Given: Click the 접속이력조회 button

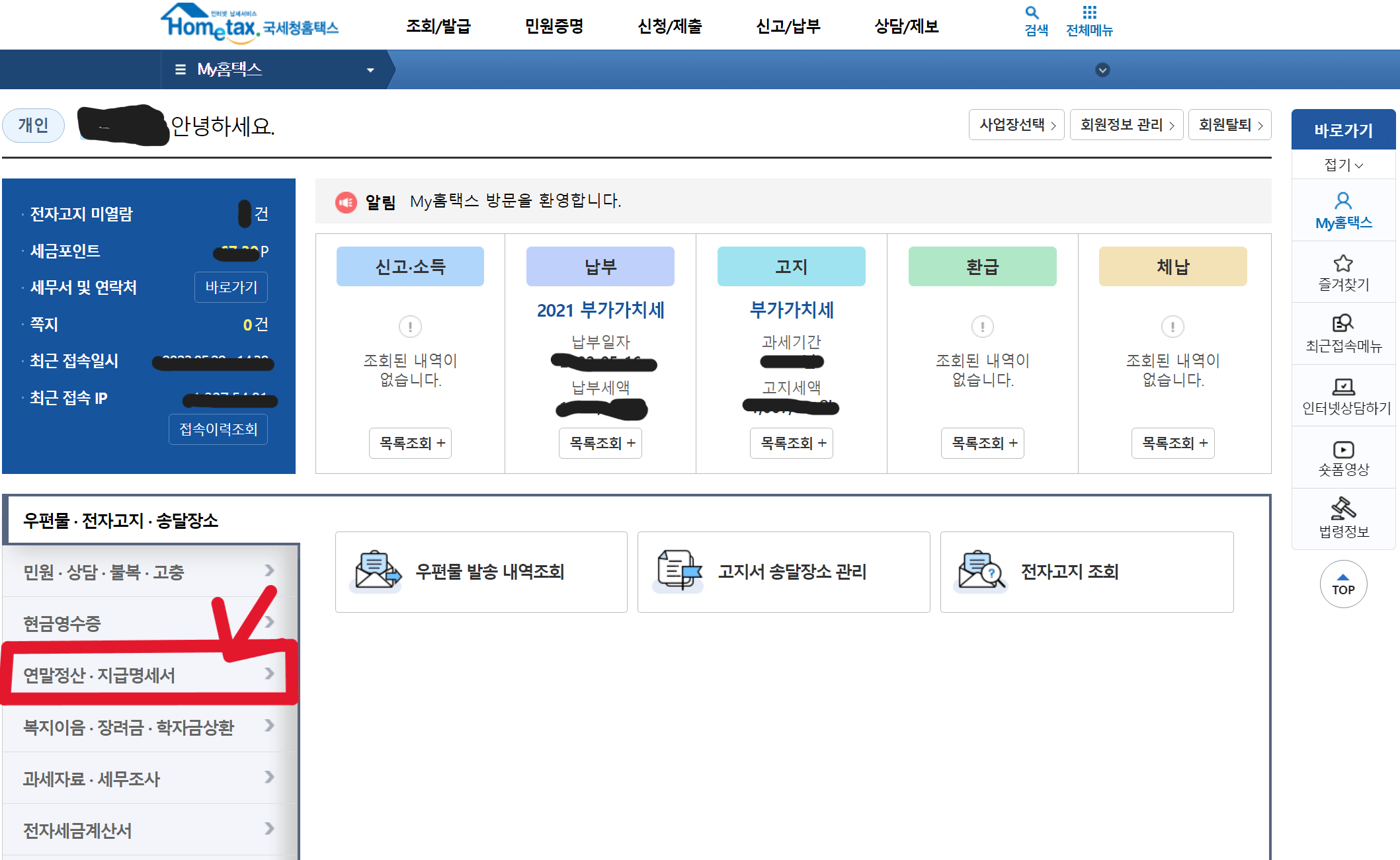Looking at the screenshot, I should pyautogui.click(x=218, y=430).
